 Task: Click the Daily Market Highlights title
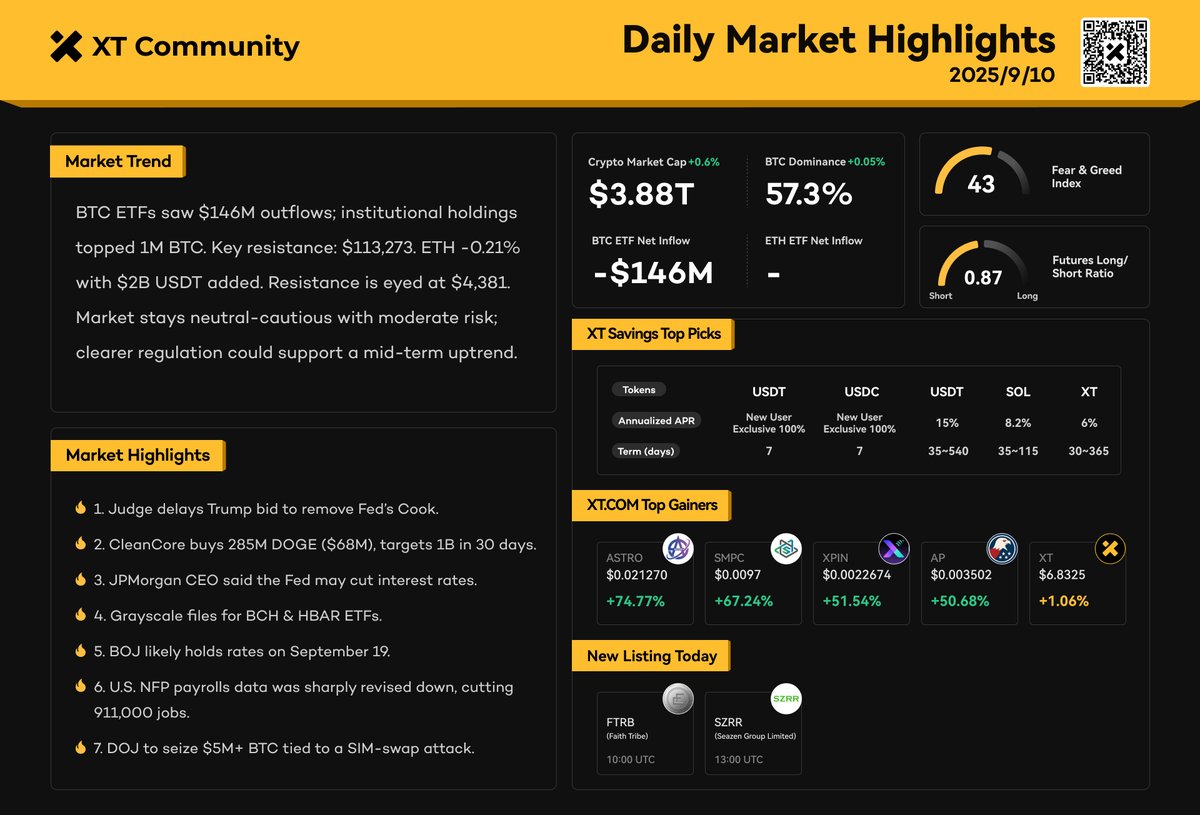(x=839, y=39)
